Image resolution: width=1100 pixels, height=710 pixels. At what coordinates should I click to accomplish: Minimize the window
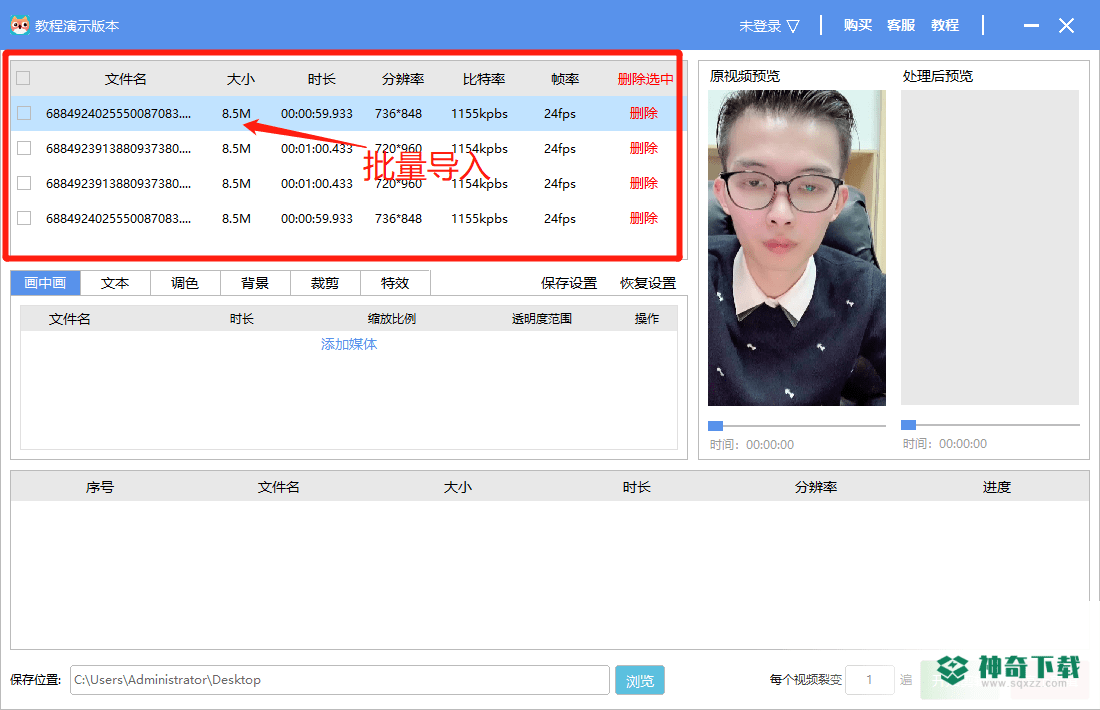pos(1031,25)
